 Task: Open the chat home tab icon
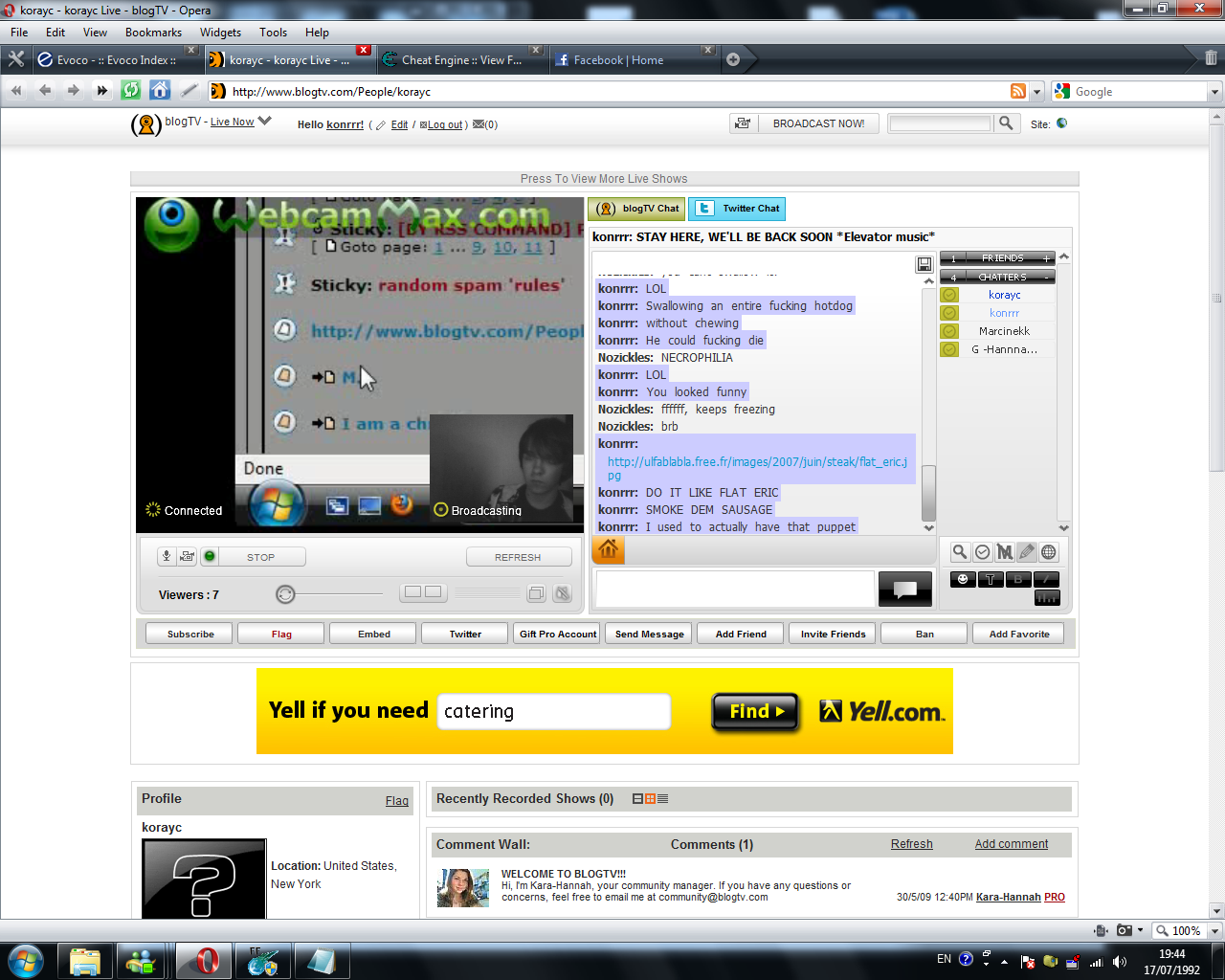pos(609,549)
